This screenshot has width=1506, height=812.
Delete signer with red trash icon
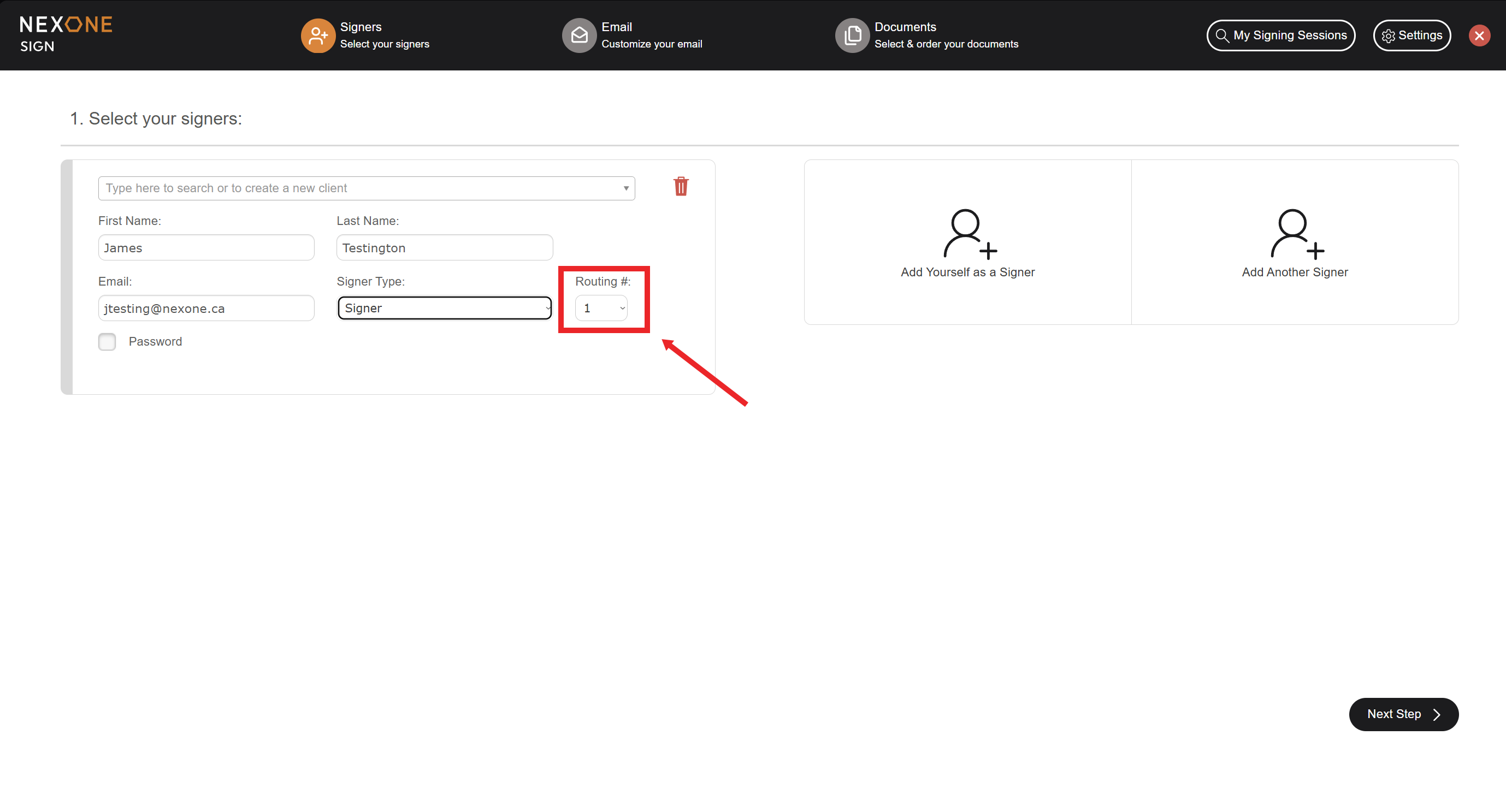681,187
